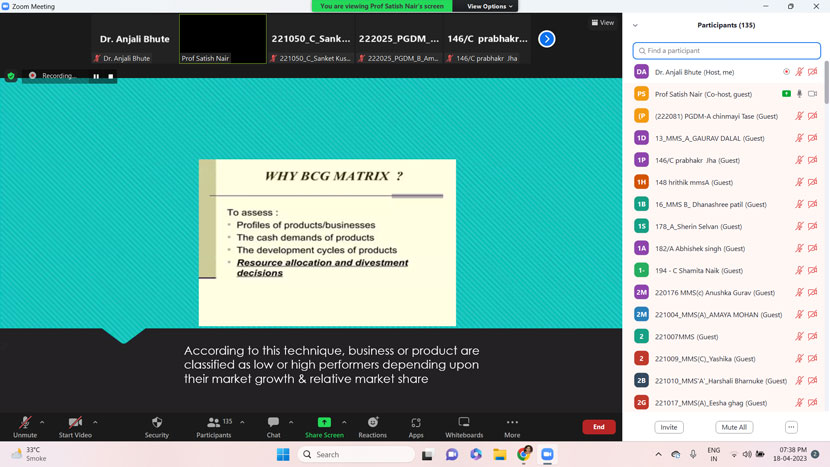This screenshot has width=830, height=467.
Task: Show next participant thumbnails with arrow
Action: (x=546, y=39)
